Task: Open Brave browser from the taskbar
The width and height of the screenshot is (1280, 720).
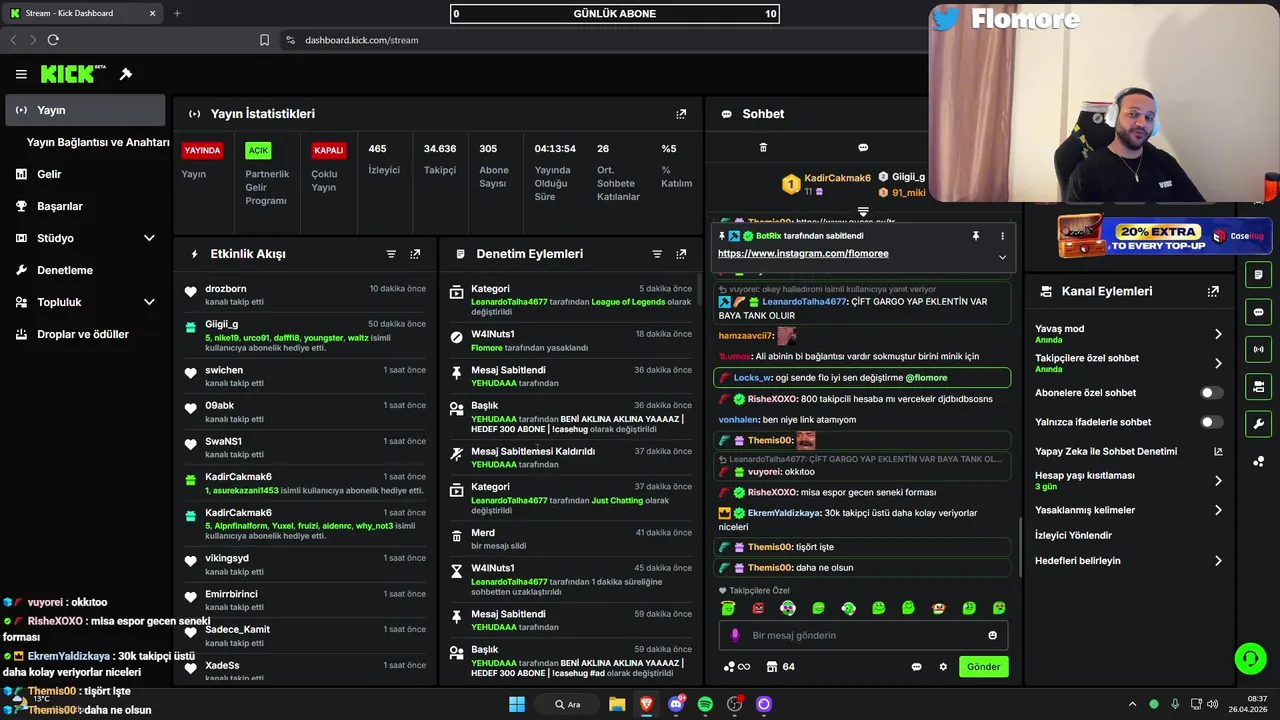Action: [x=646, y=704]
